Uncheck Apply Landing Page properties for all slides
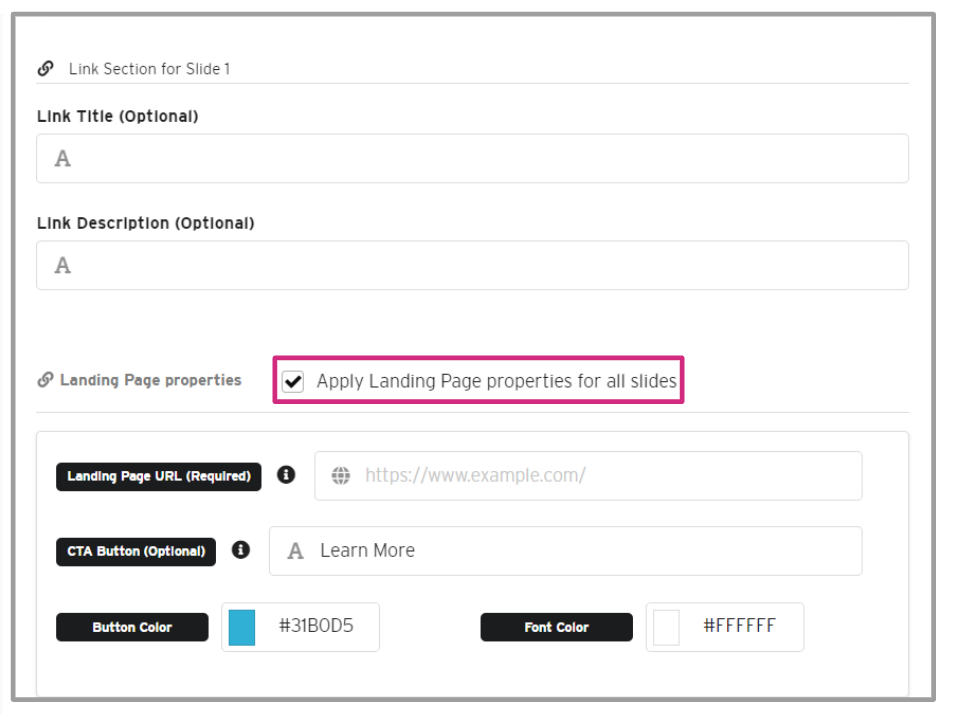This screenshot has height=714, width=955. pos(293,381)
